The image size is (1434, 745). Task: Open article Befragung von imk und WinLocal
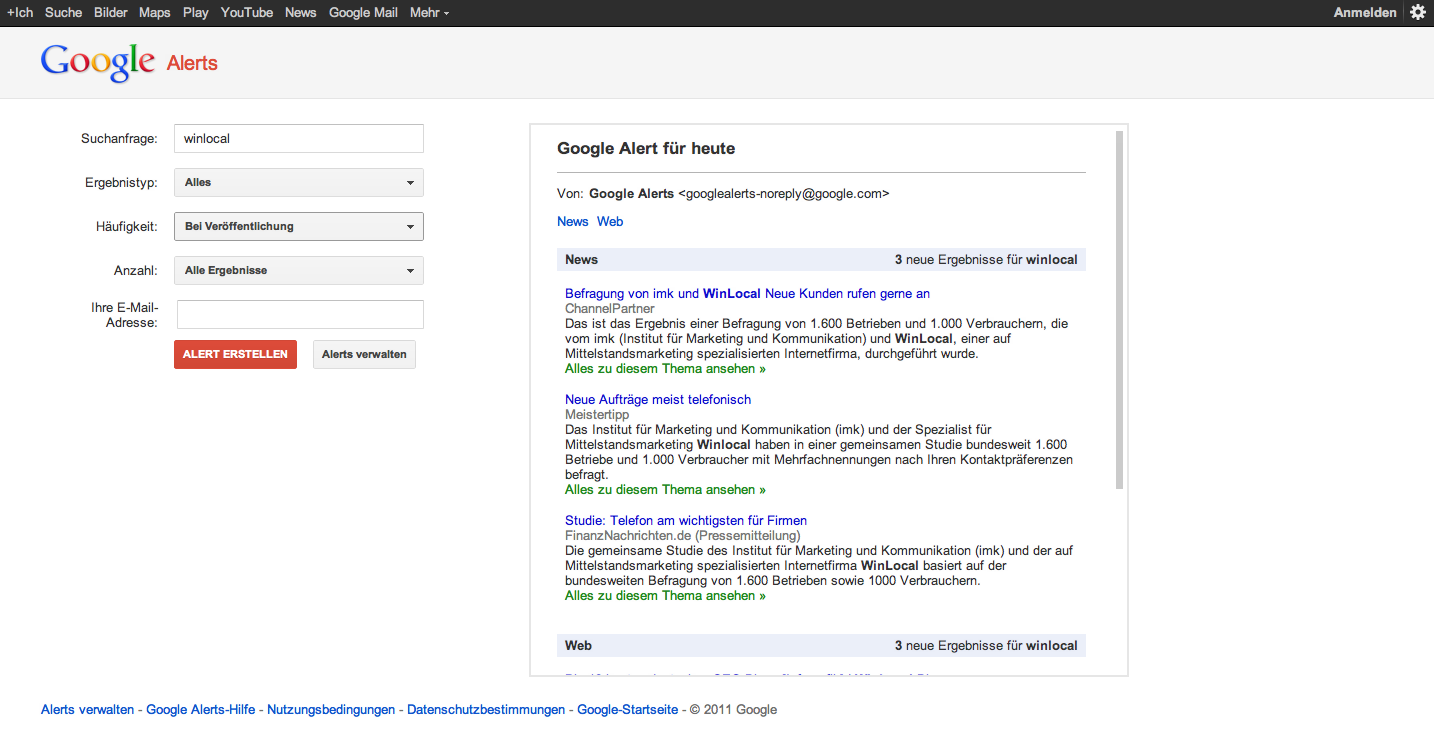click(747, 294)
